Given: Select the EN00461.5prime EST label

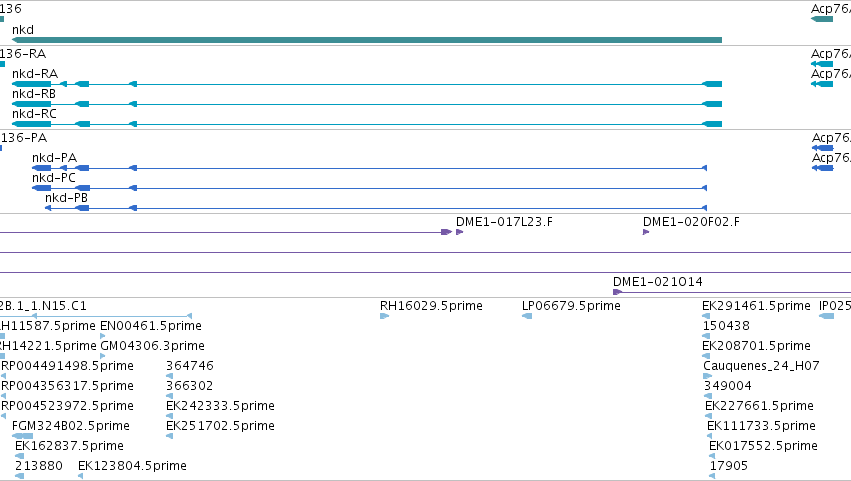Looking at the screenshot, I should tap(151, 326).
